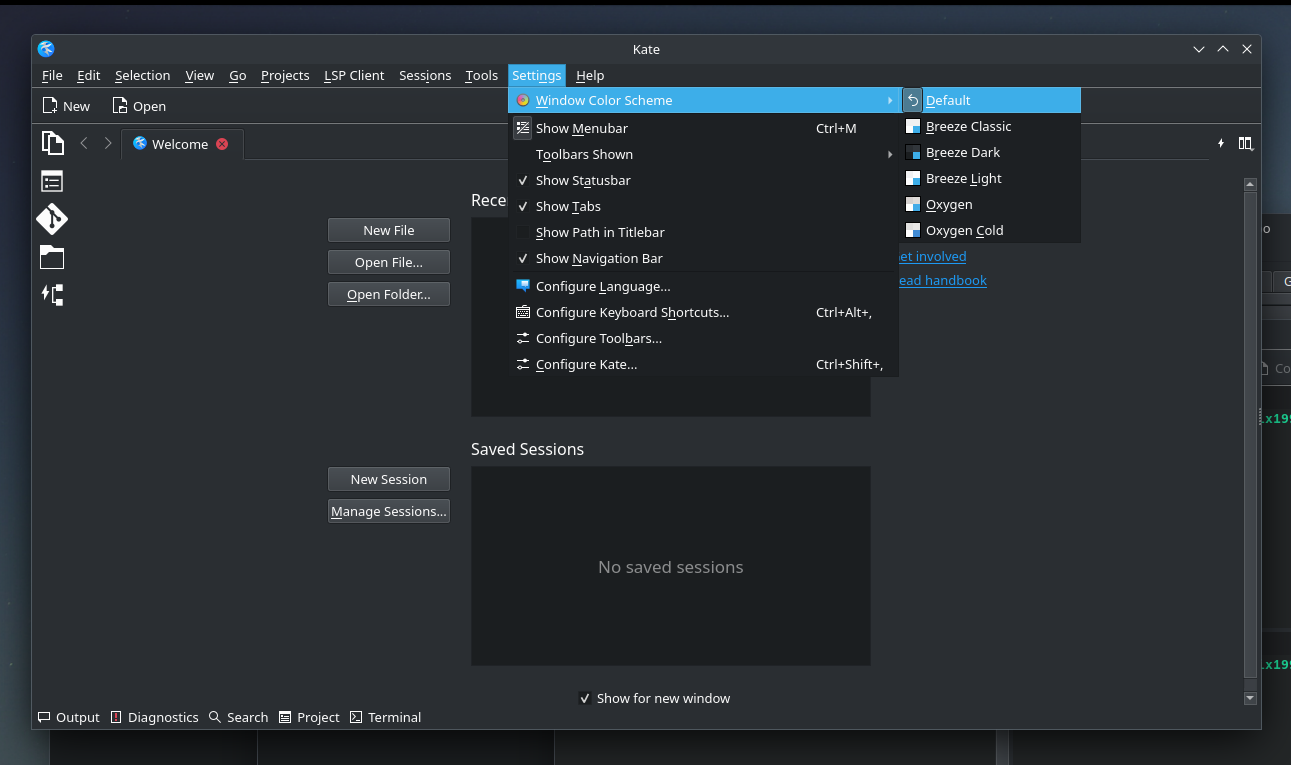1291x765 pixels.
Task: Open Configure Toolbars
Action: click(x=704, y=338)
